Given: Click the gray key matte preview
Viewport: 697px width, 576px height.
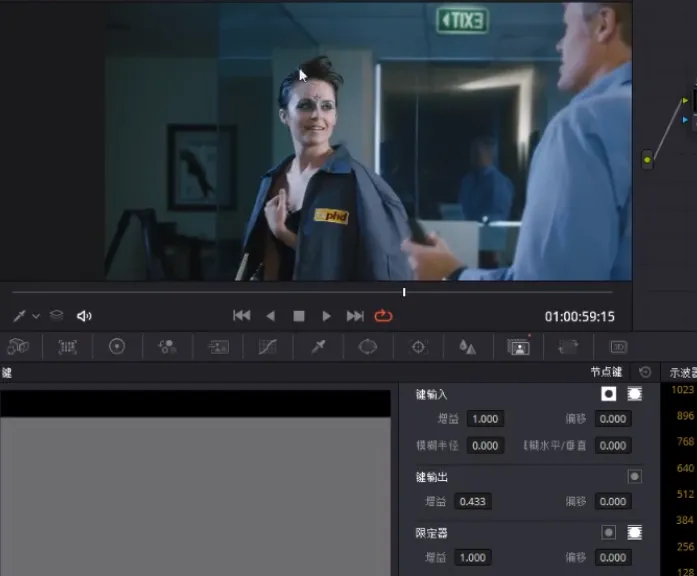Looking at the screenshot, I should coord(195,496).
